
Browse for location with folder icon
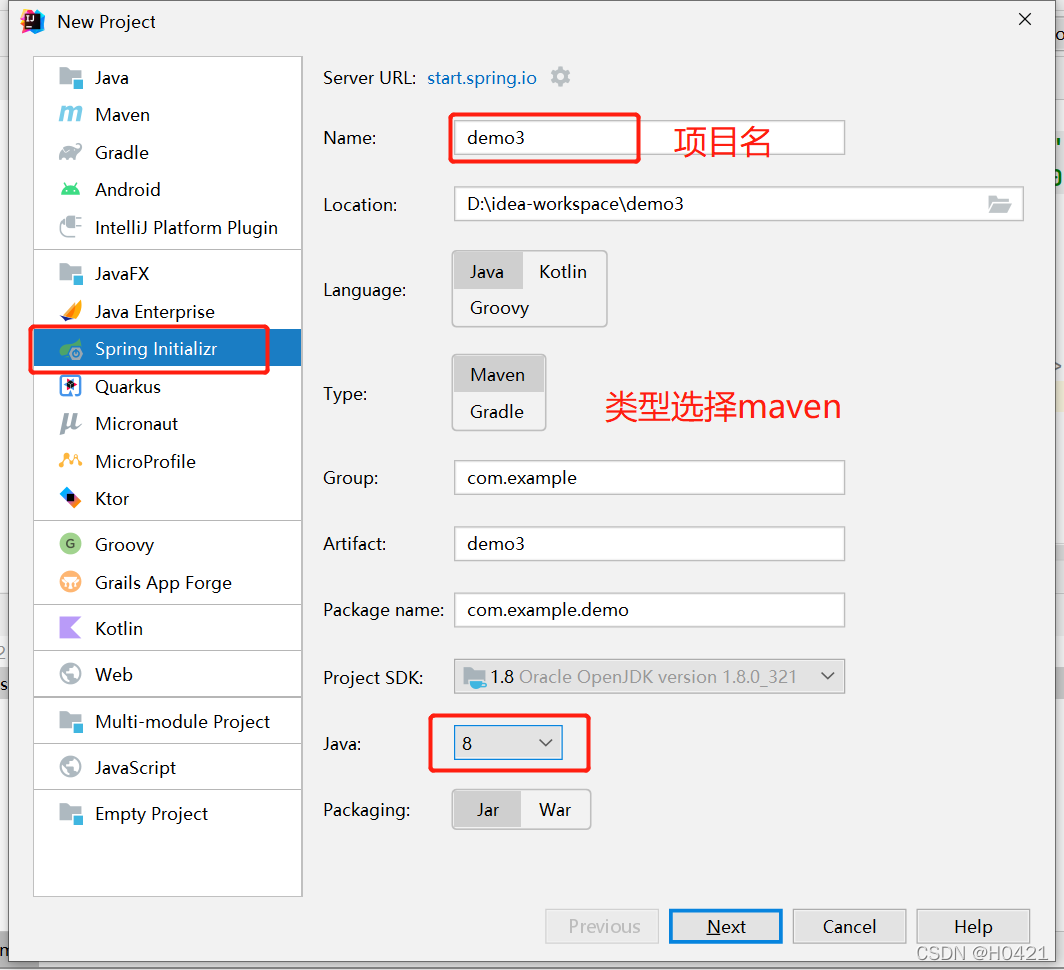(1000, 204)
